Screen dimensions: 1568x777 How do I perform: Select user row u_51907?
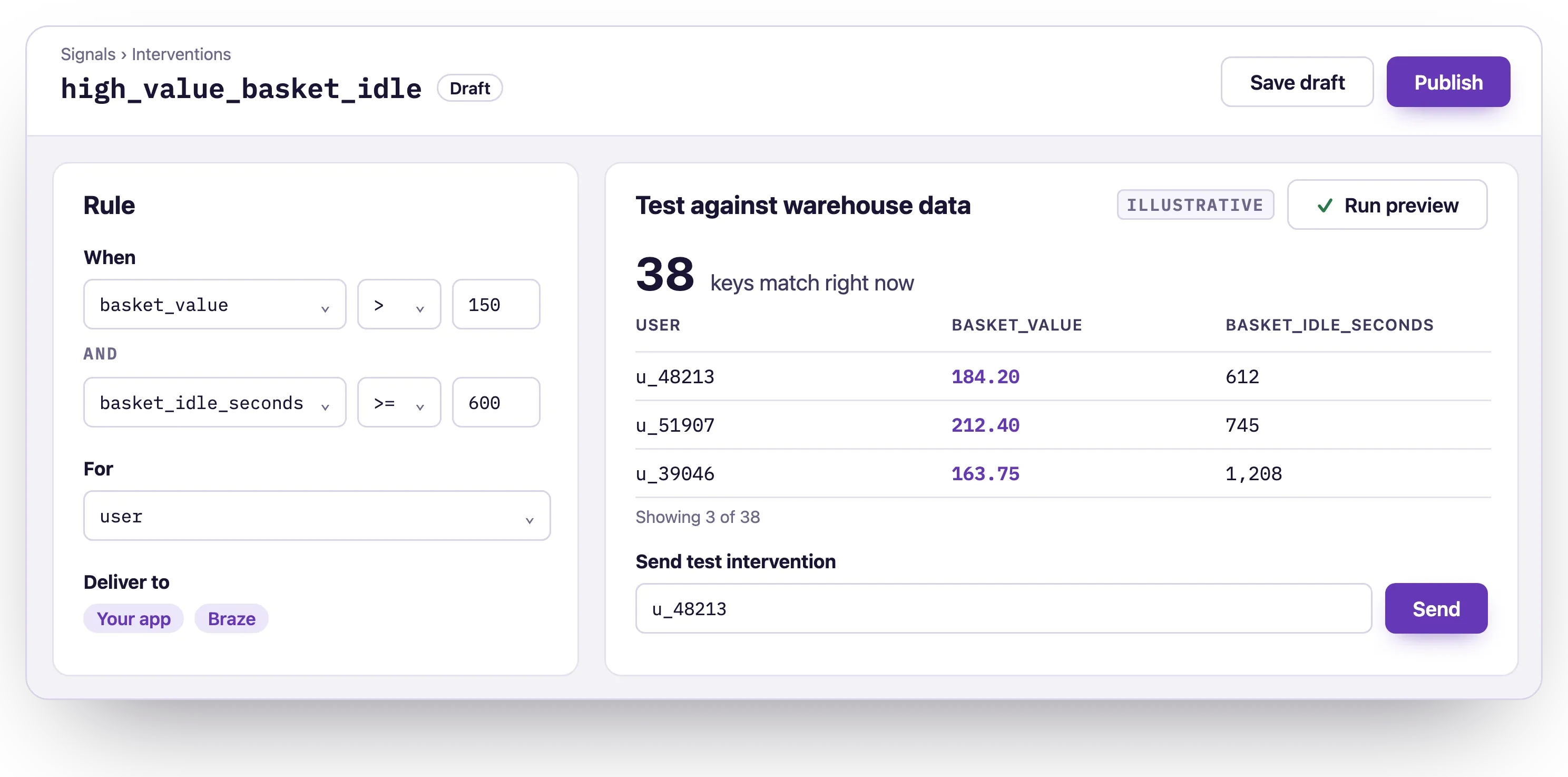[1063, 425]
